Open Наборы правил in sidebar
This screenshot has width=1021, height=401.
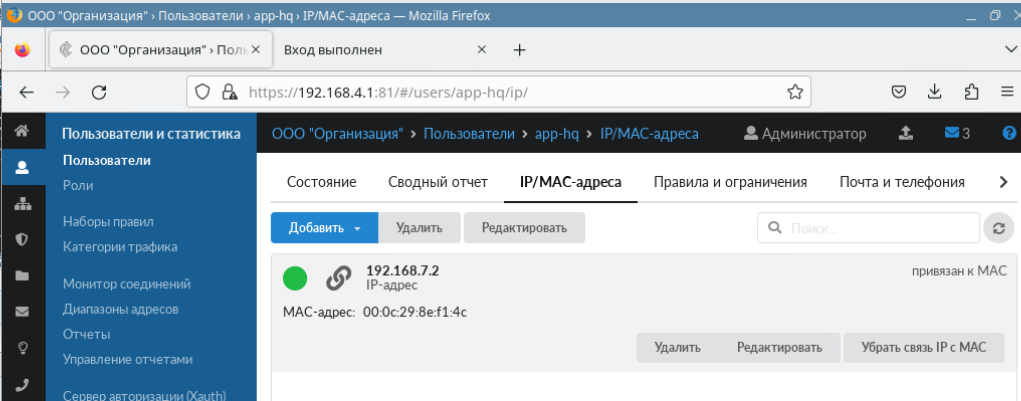click(x=108, y=222)
